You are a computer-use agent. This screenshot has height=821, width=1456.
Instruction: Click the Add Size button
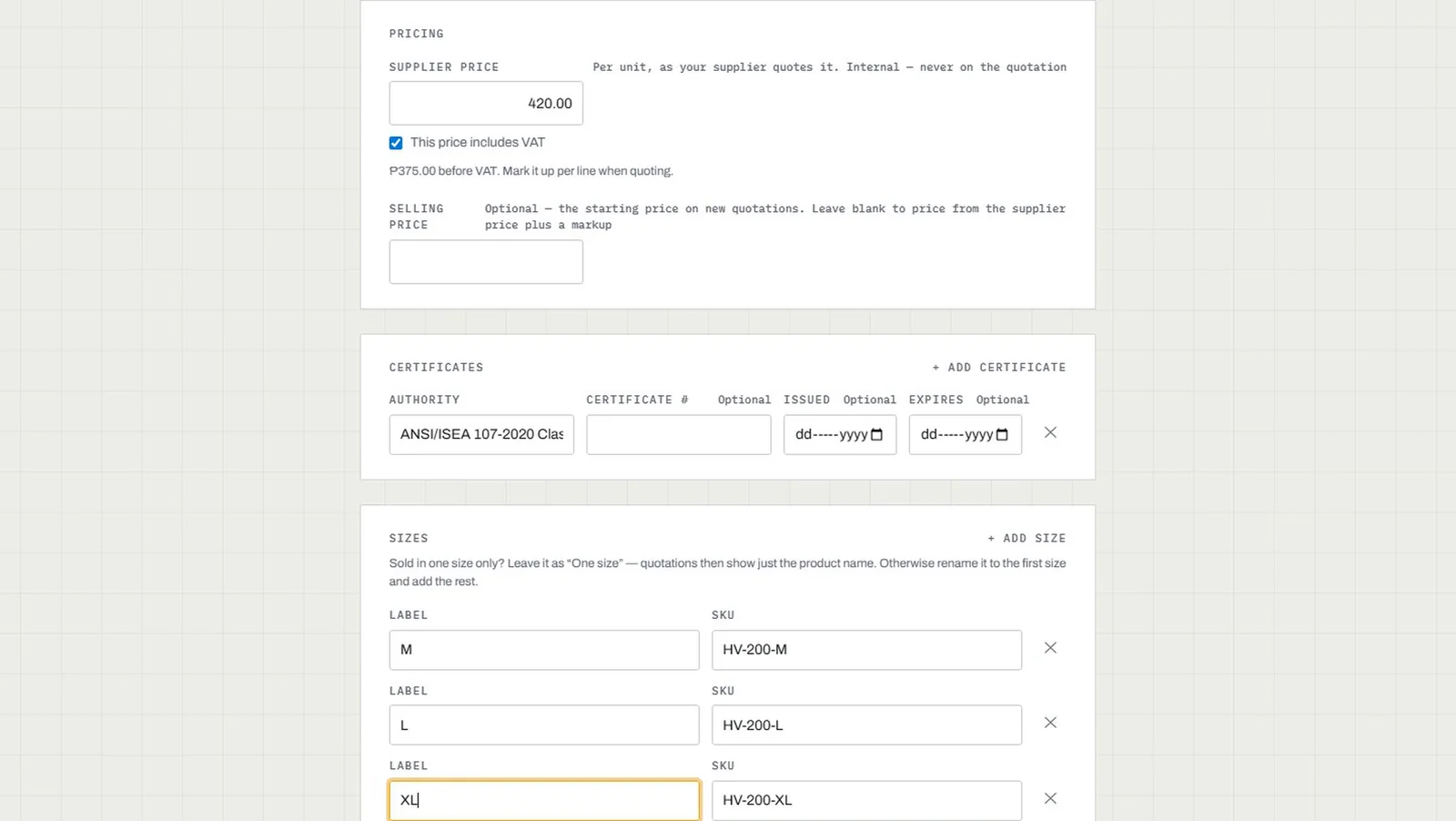pyautogui.click(x=1026, y=539)
